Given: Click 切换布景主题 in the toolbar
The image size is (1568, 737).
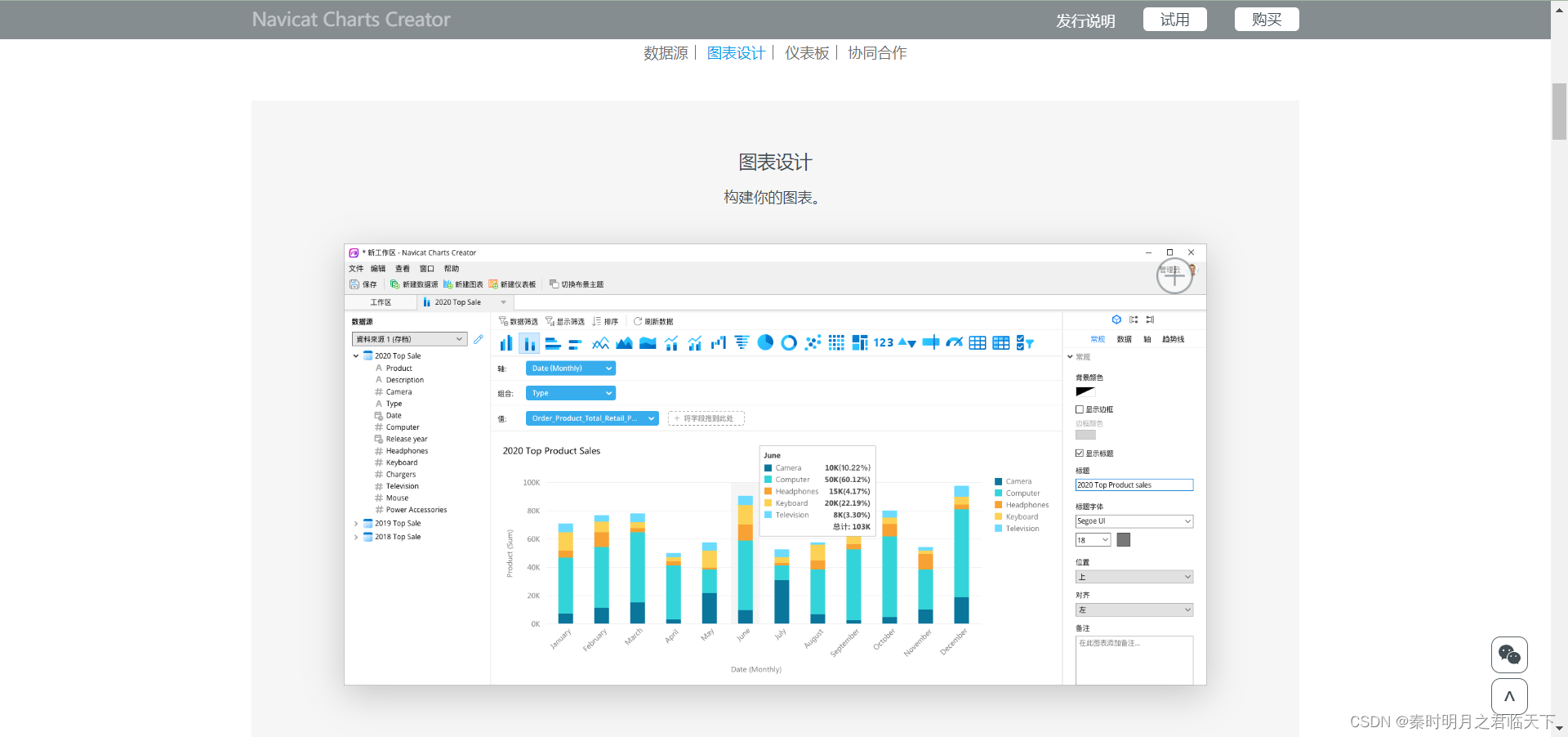Looking at the screenshot, I should tap(577, 284).
